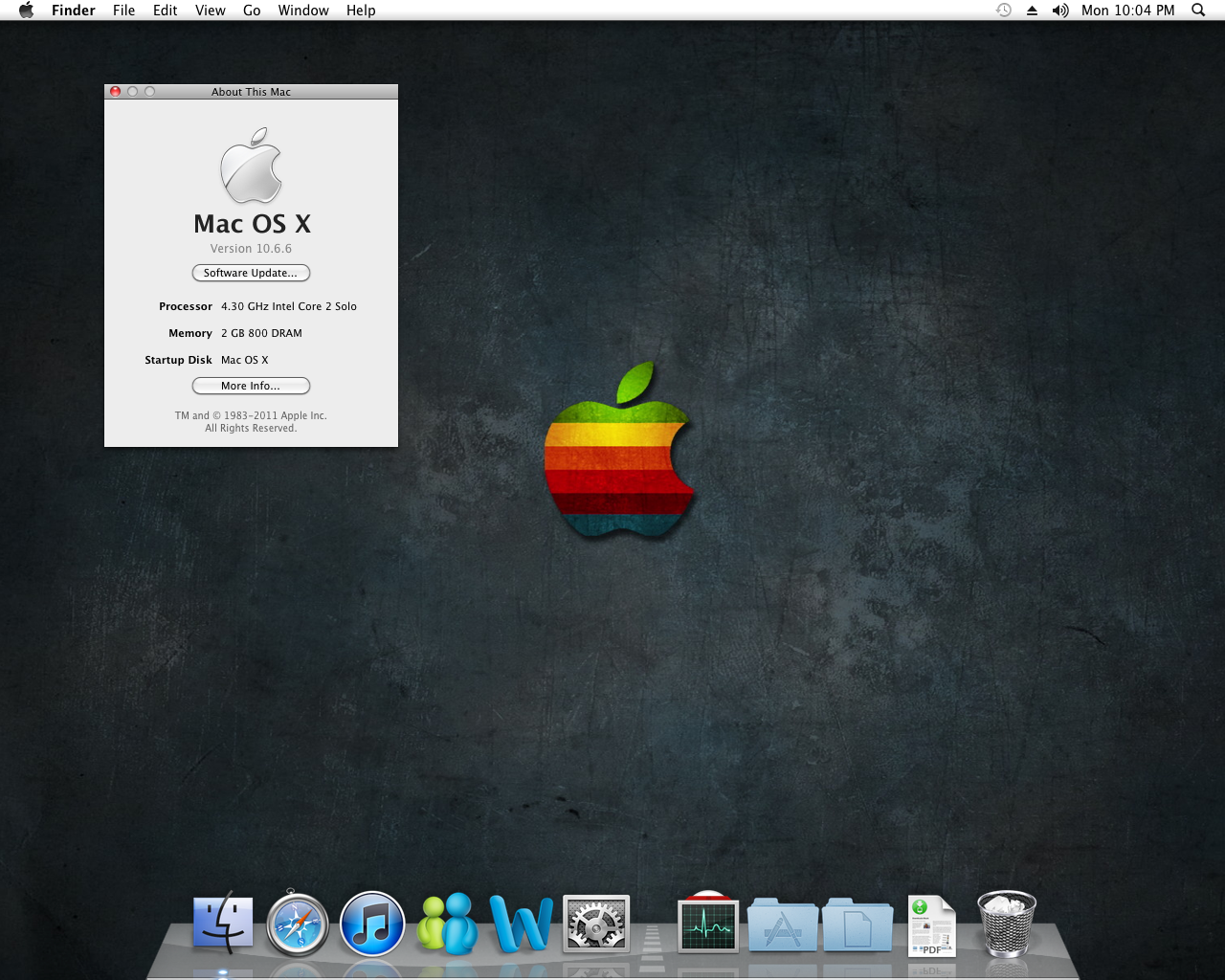Click the 'Processor' label
This screenshot has height=980, width=1225.
point(186,306)
